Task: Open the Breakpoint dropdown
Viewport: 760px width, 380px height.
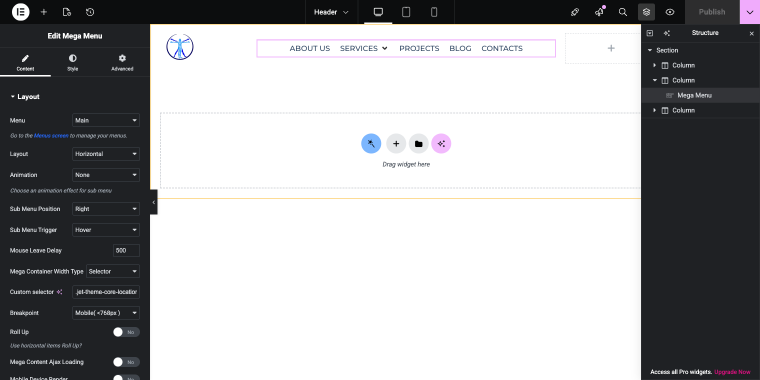Action: coord(106,313)
